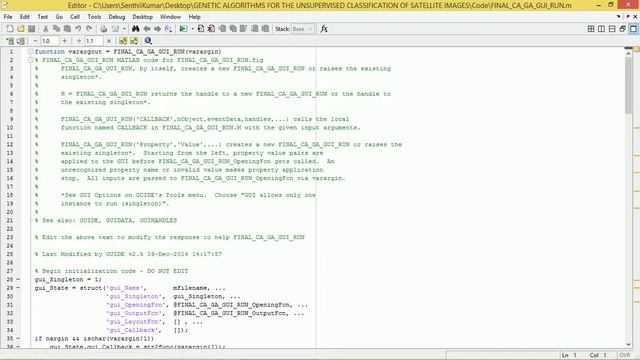
Task: Divide value with the button left of 1.1
Action: (x=79, y=41)
